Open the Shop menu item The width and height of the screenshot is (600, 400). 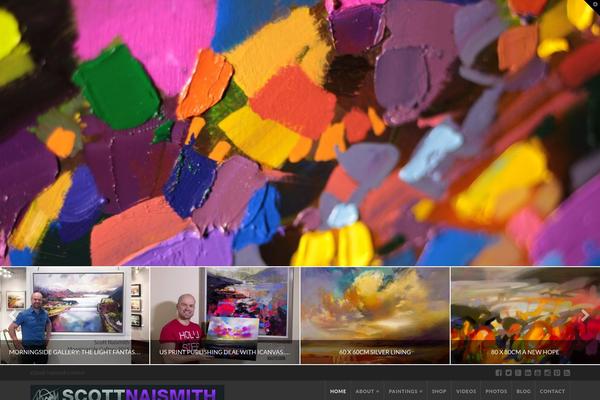(439, 391)
